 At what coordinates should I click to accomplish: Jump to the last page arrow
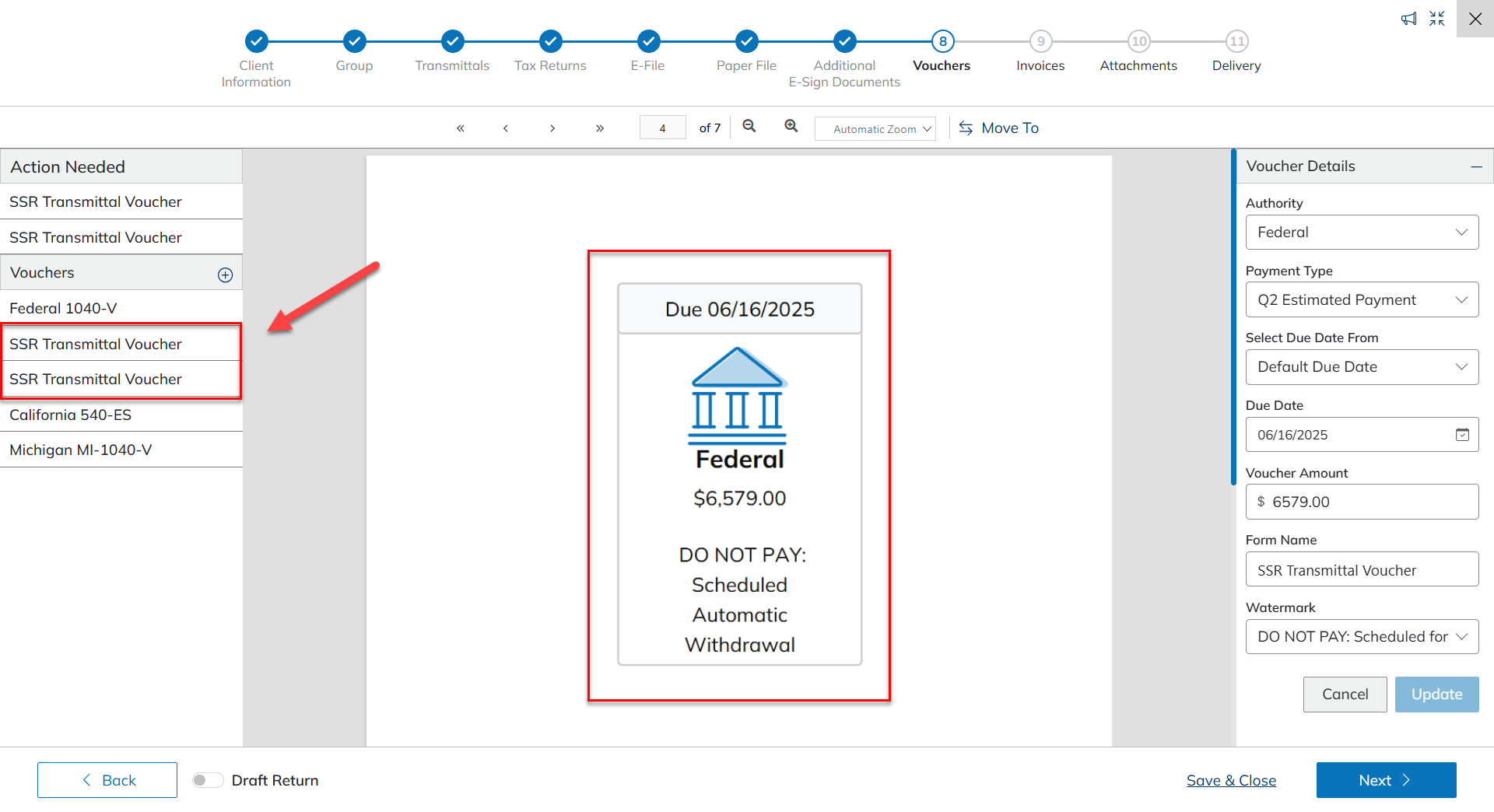pos(599,128)
